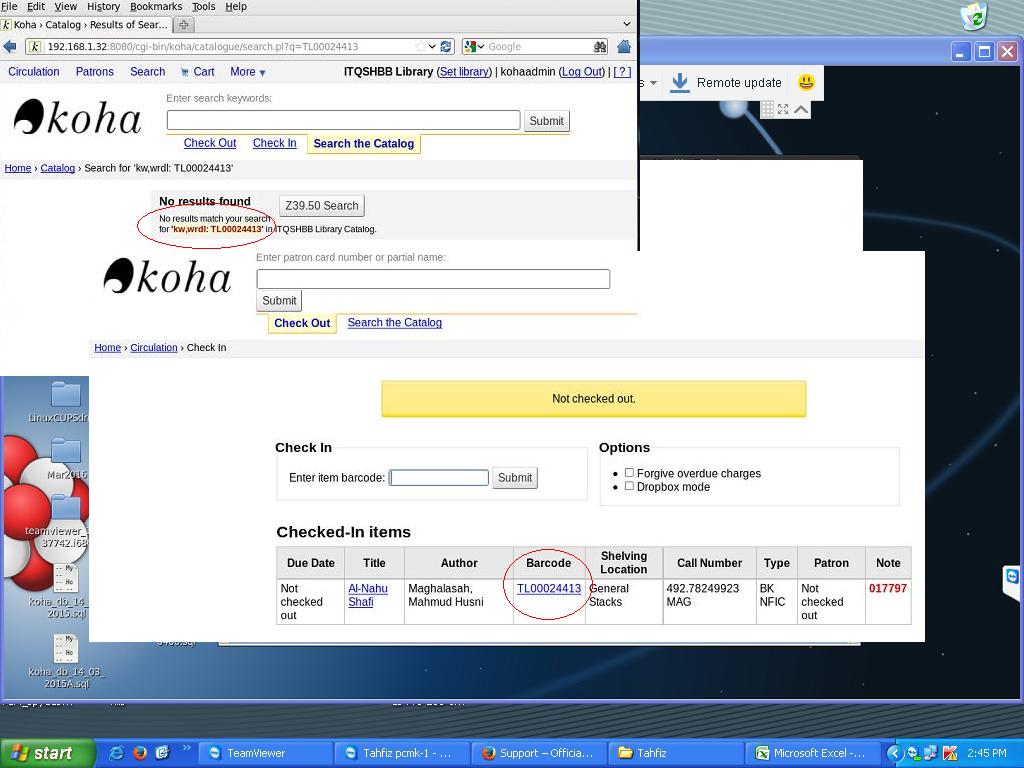Expand the More dropdown in Koha navigation
This screenshot has width=1024, height=768.
point(247,72)
